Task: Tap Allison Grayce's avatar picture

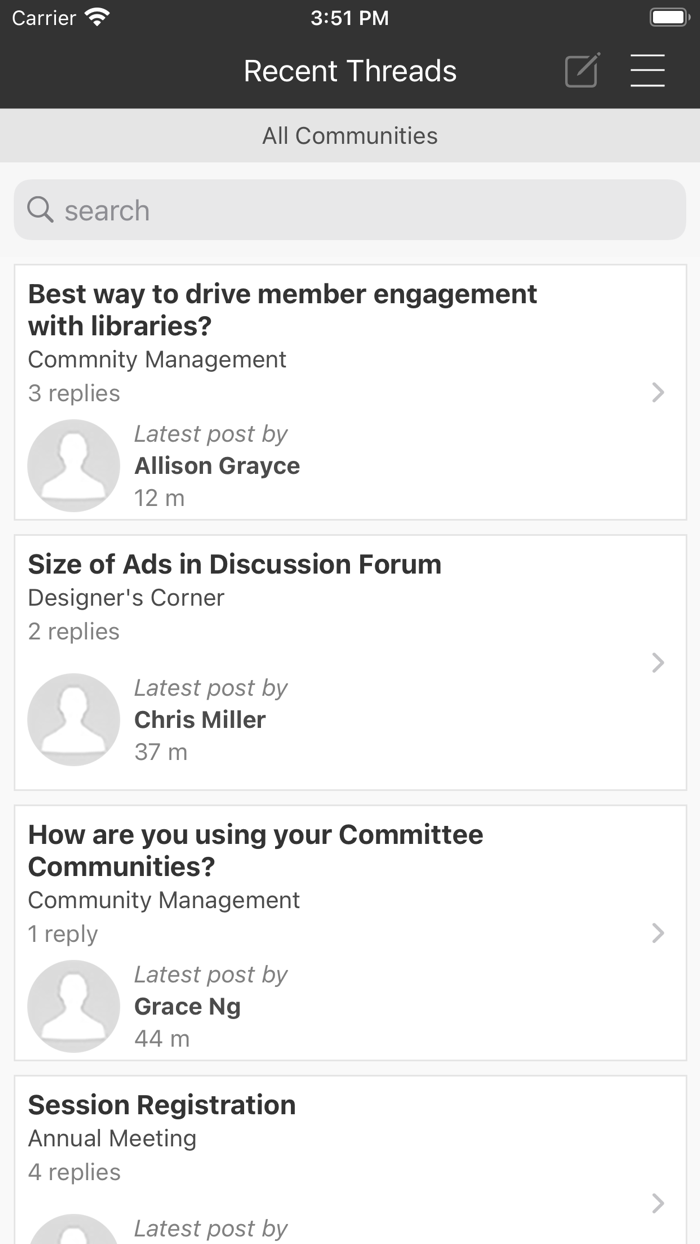Action: [x=73, y=465]
